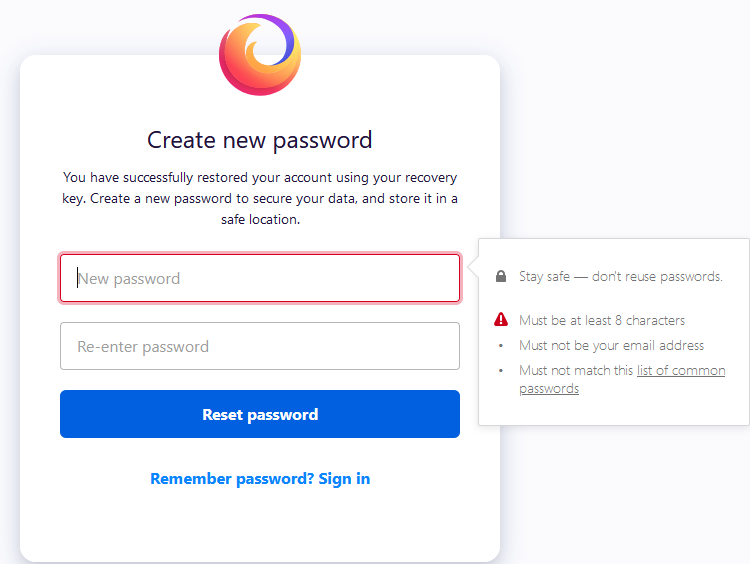
Task: Open the list of common passwords link
Action: tap(622, 379)
